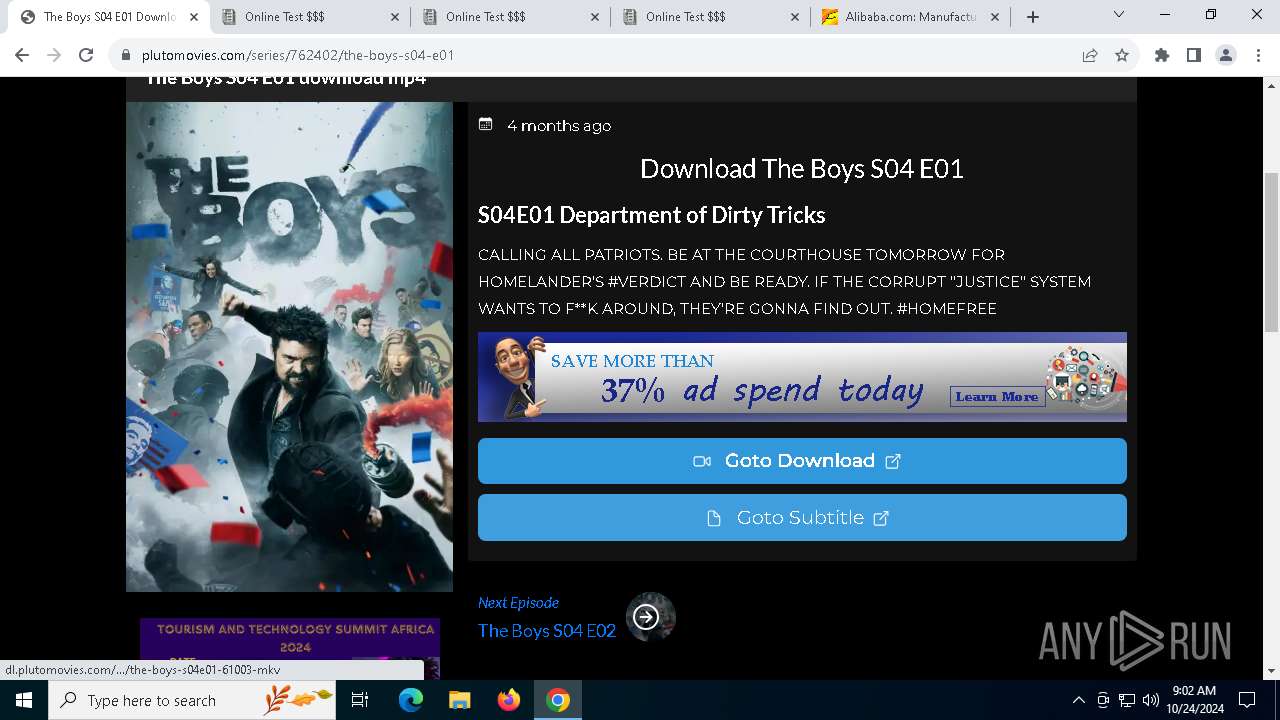Viewport: 1280px width, 720px height.
Task: Close The Boys S04 E01 tab
Action: pyautogui.click(x=194, y=17)
